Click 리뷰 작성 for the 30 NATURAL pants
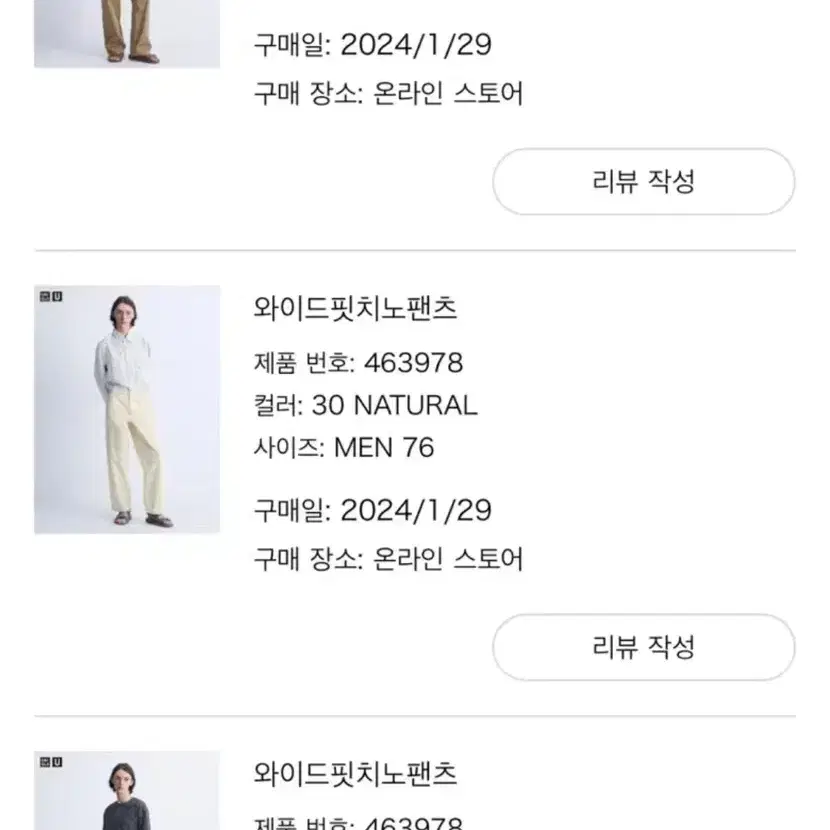Viewport: 830px width, 830px height. (x=644, y=647)
